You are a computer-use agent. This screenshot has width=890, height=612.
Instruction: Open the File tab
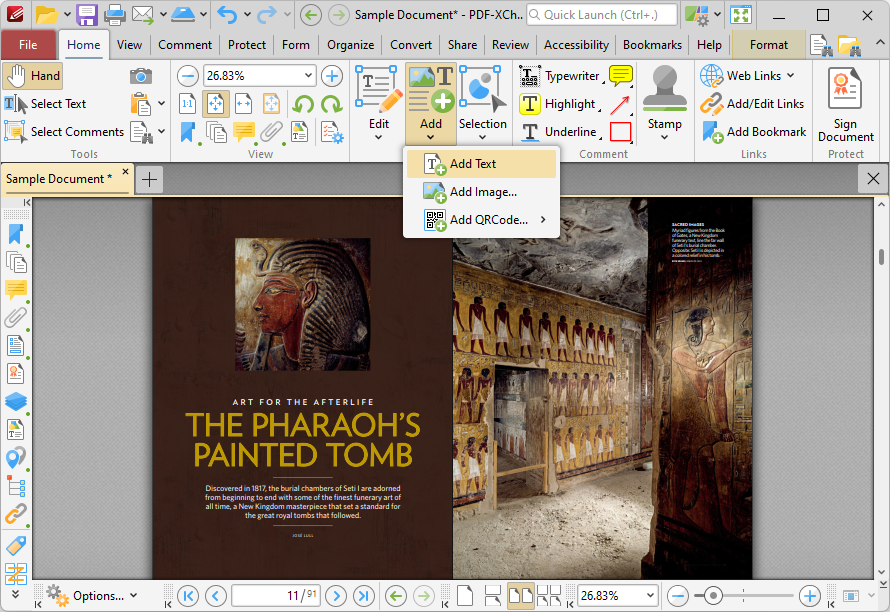(x=28, y=45)
